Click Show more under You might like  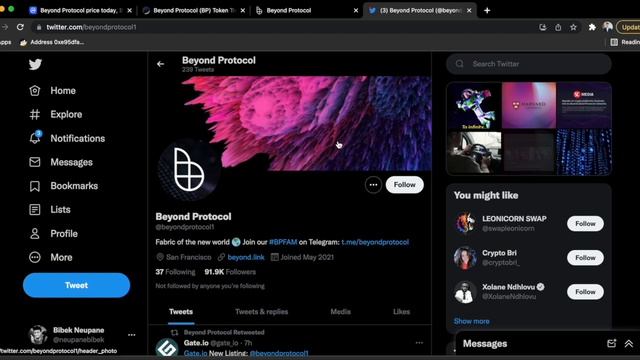pos(471,321)
